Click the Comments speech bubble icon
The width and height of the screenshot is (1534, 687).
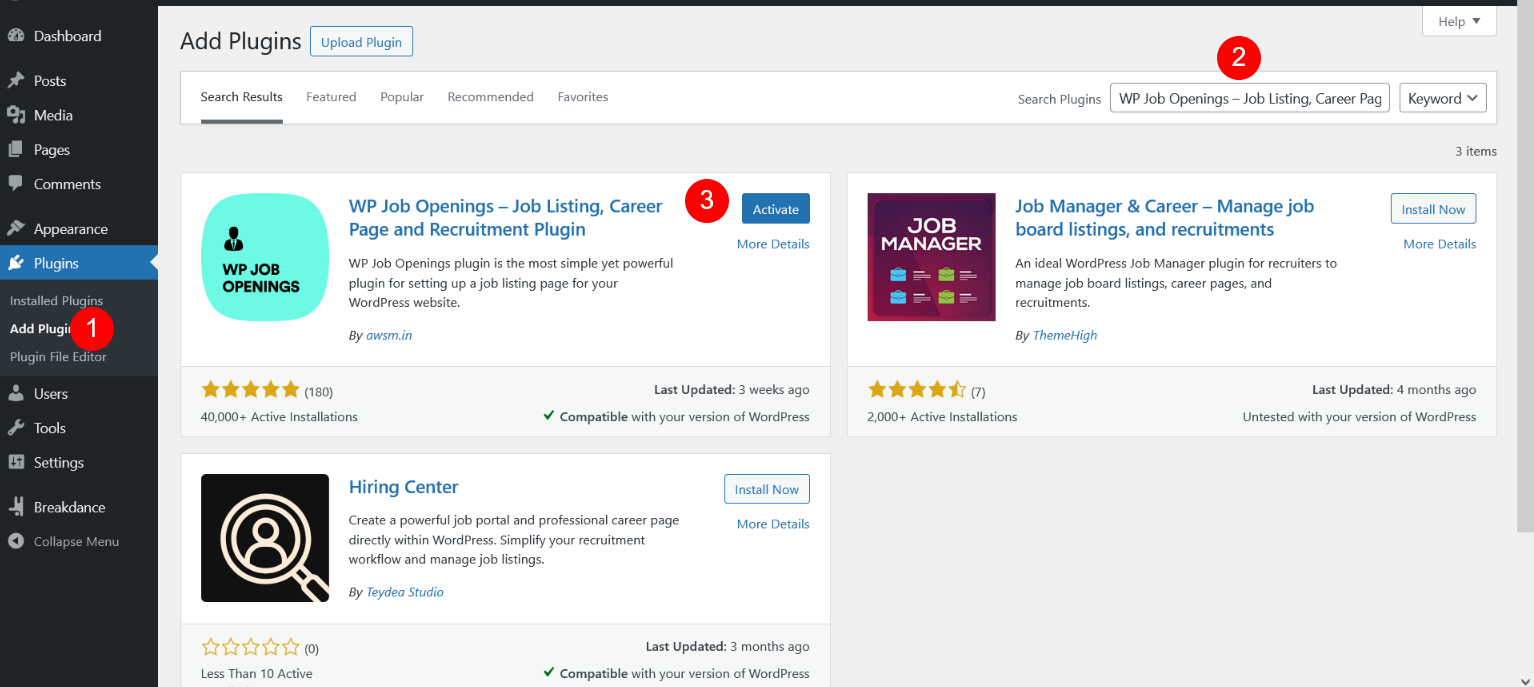pyautogui.click(x=16, y=184)
